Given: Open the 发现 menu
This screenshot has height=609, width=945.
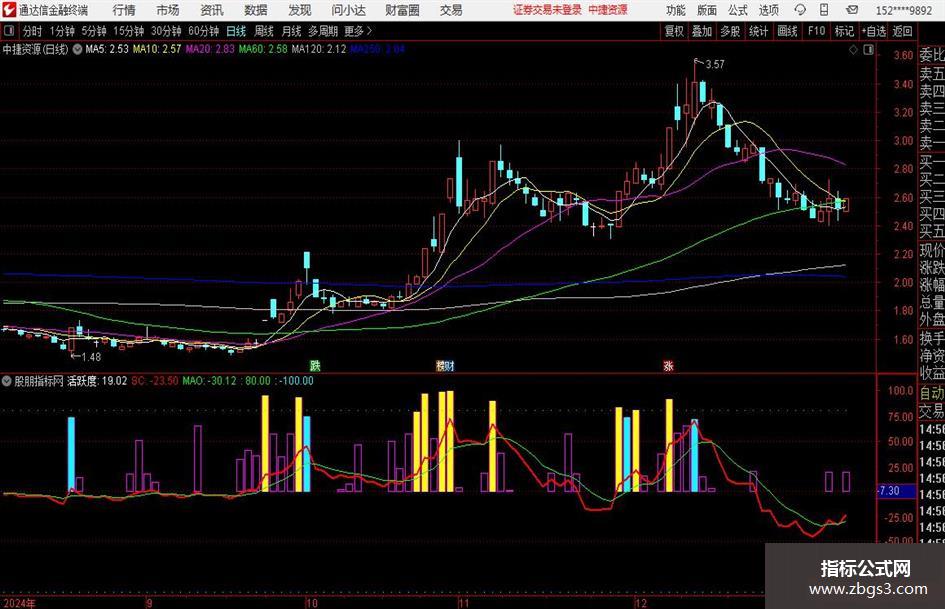Looking at the screenshot, I should click(x=299, y=10).
